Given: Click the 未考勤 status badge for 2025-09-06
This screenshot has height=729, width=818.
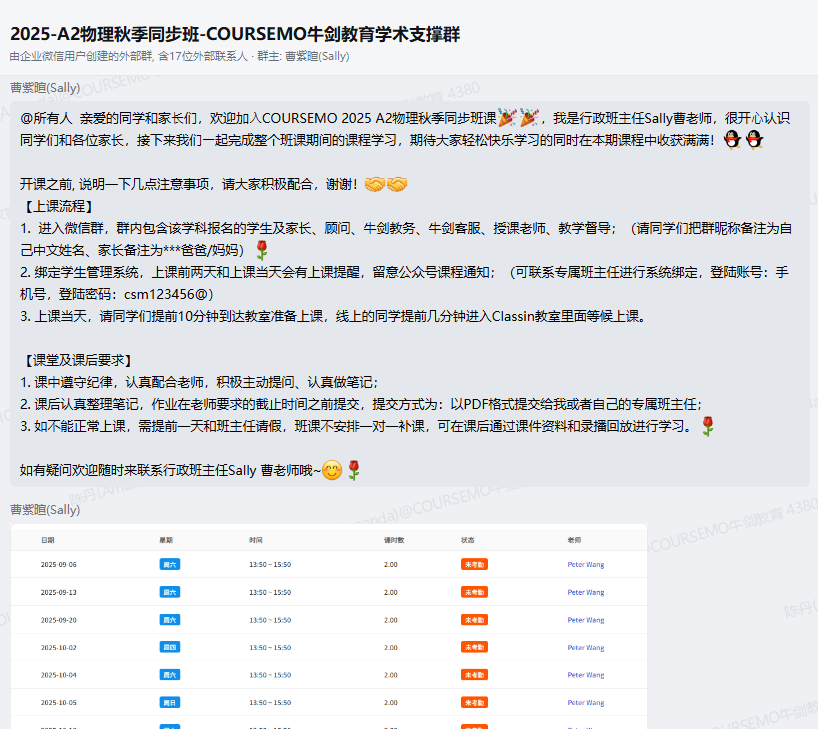Looking at the screenshot, I should tap(474, 564).
